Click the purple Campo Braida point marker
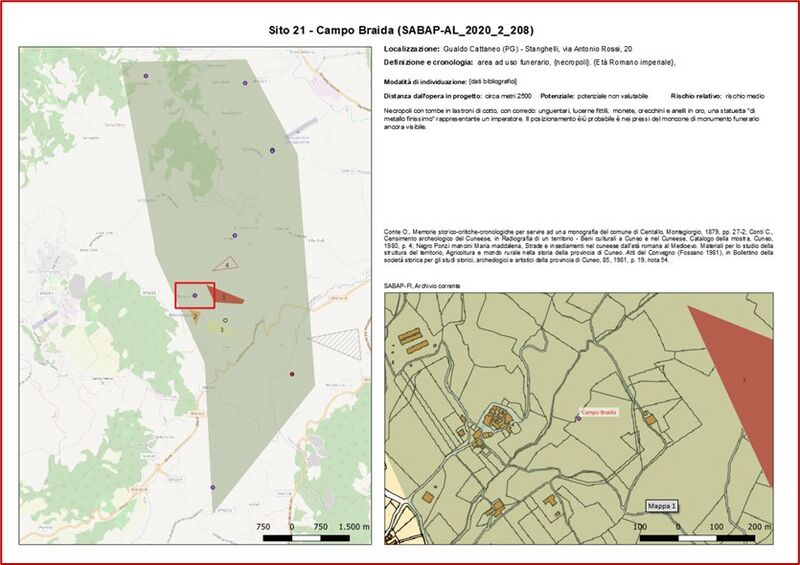800x565 pixels. coord(578,419)
